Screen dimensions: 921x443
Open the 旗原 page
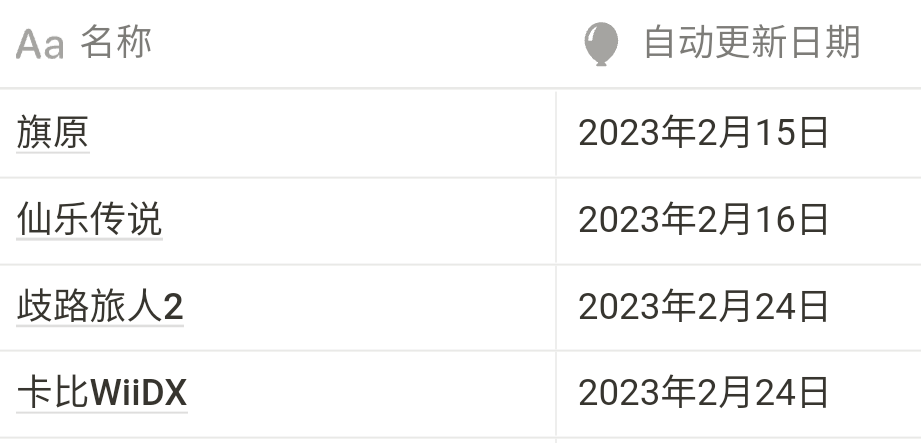[53, 133]
